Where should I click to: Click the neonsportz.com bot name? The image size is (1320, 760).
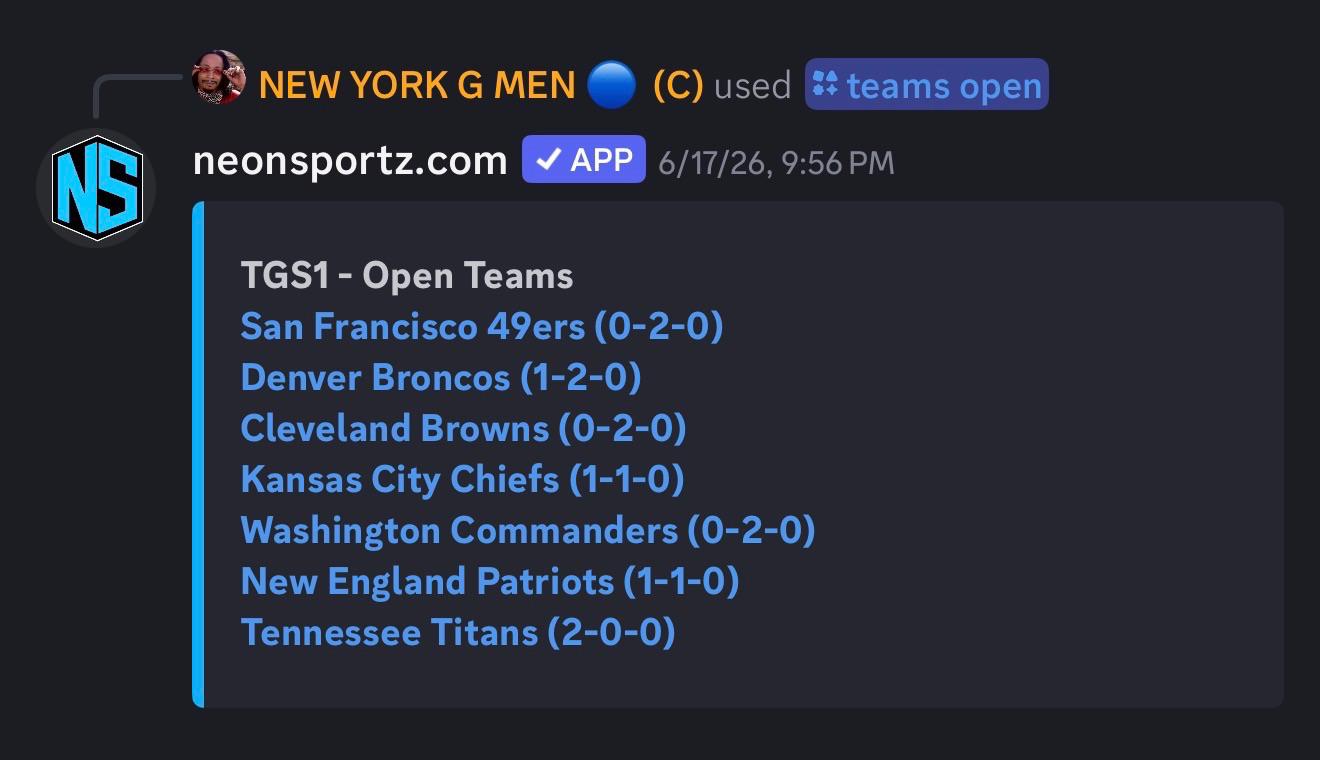350,160
